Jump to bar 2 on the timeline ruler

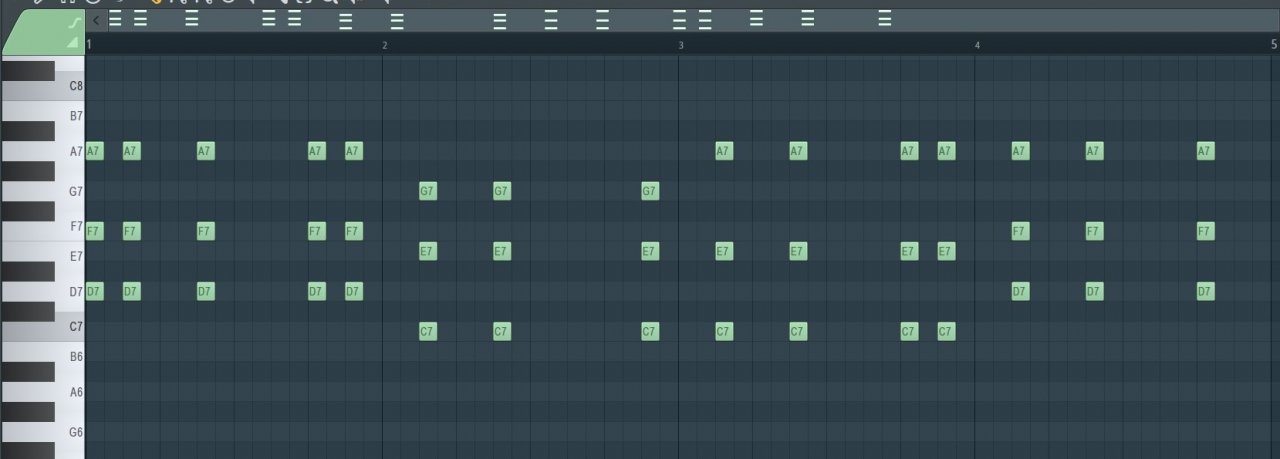coord(385,45)
